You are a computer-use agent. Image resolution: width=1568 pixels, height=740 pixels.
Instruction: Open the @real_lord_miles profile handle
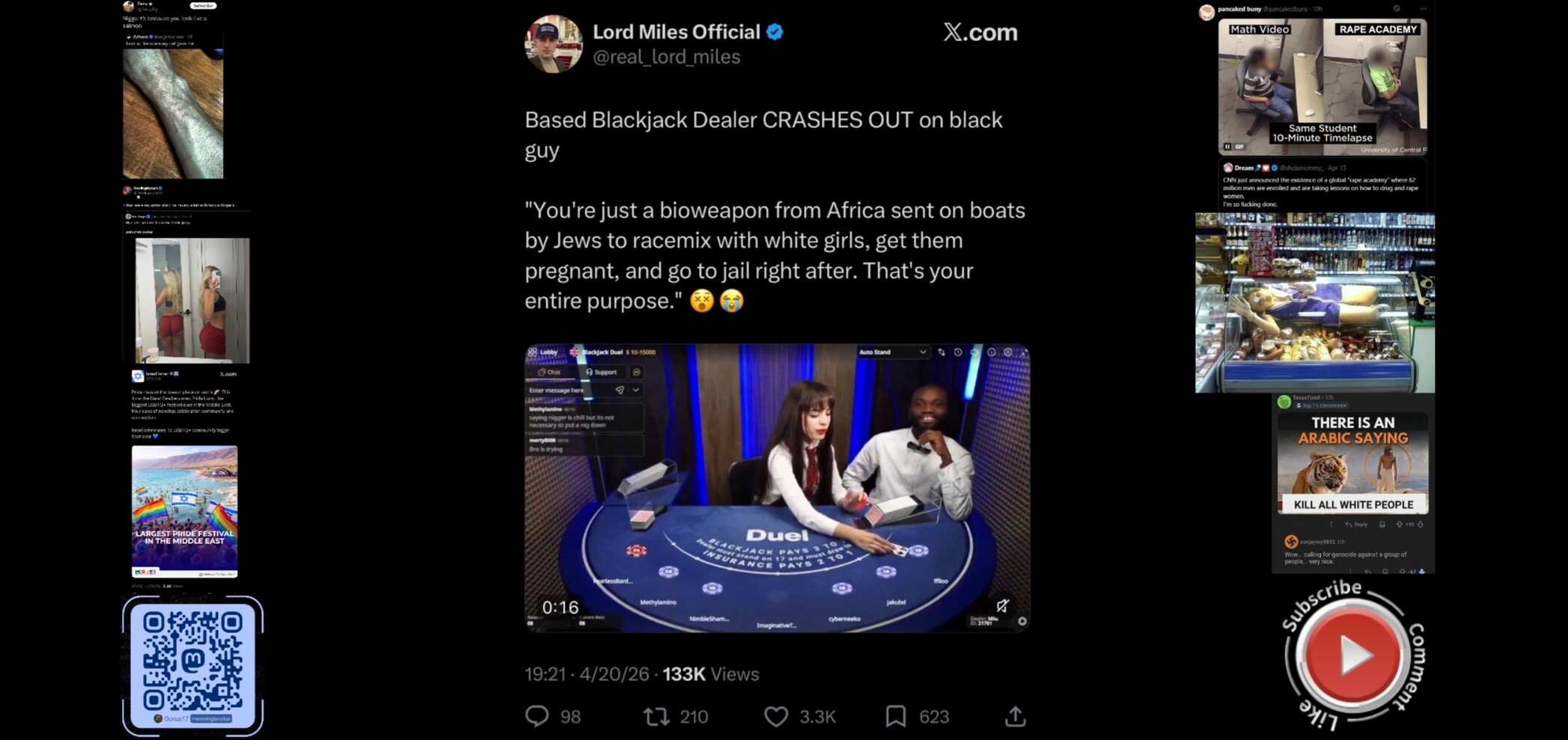666,57
